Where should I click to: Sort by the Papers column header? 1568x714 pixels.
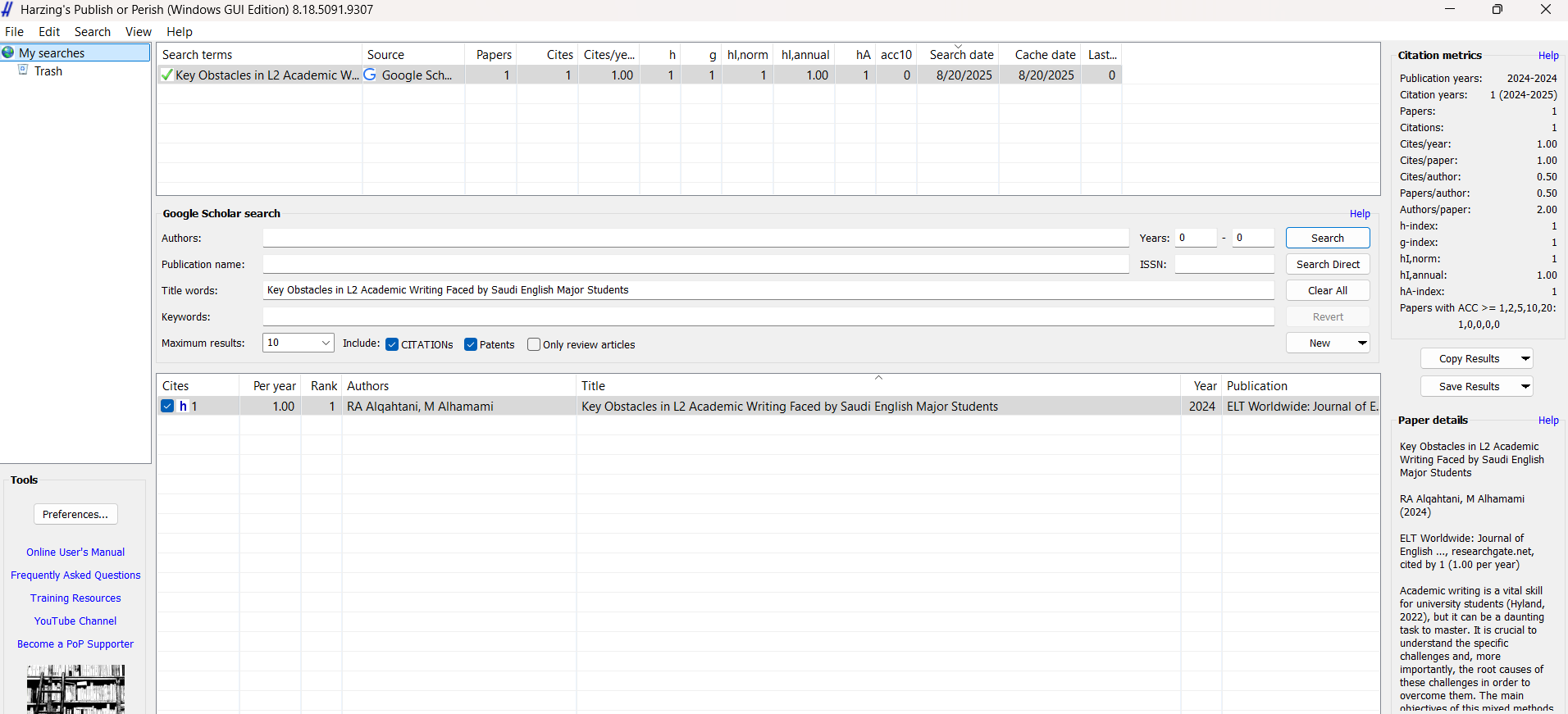coord(490,54)
